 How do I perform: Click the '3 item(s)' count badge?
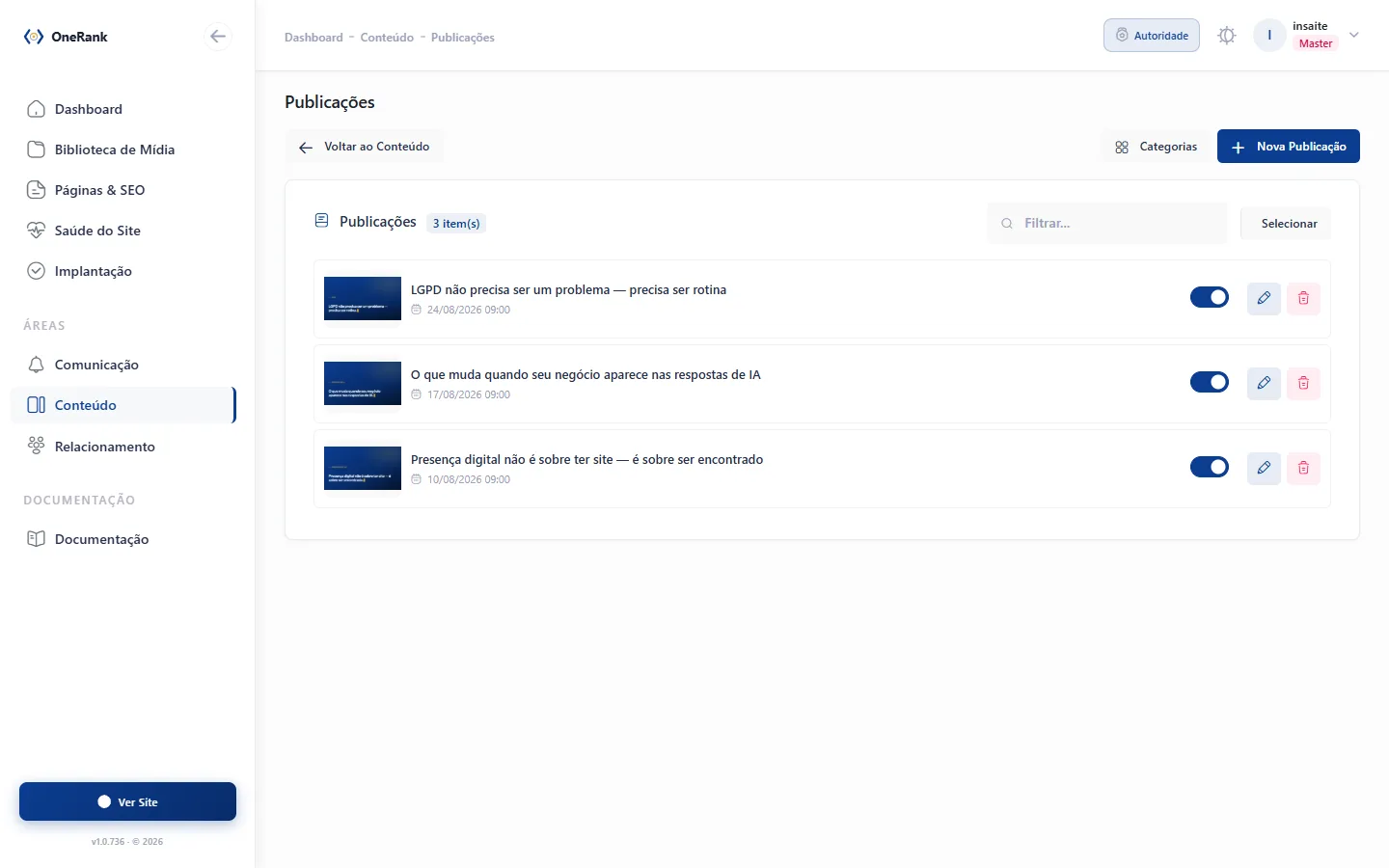(456, 224)
